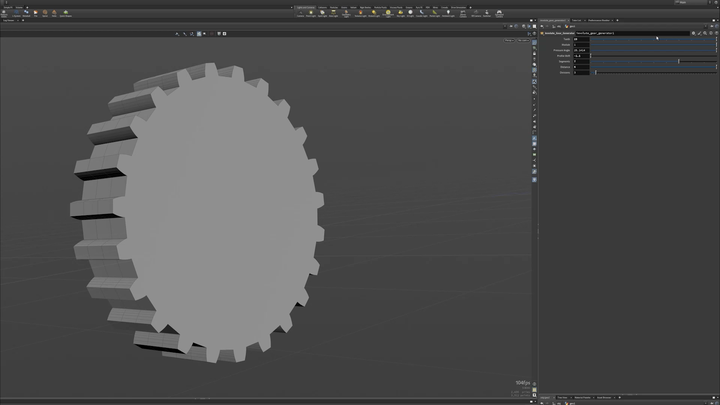720x405 pixels.
Task: Click the Teeth value input field
Action: (581, 39)
